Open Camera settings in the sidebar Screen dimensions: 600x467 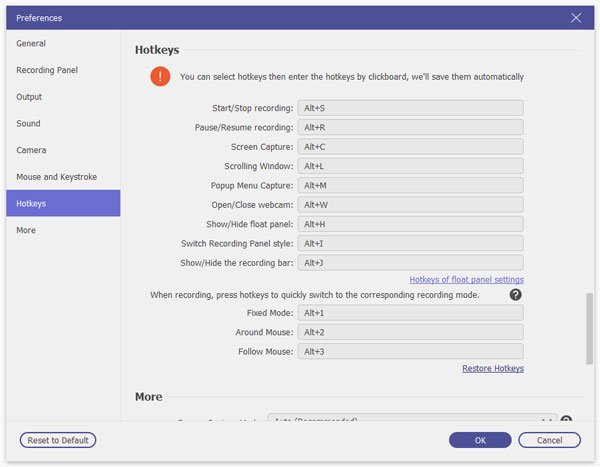[x=31, y=150]
